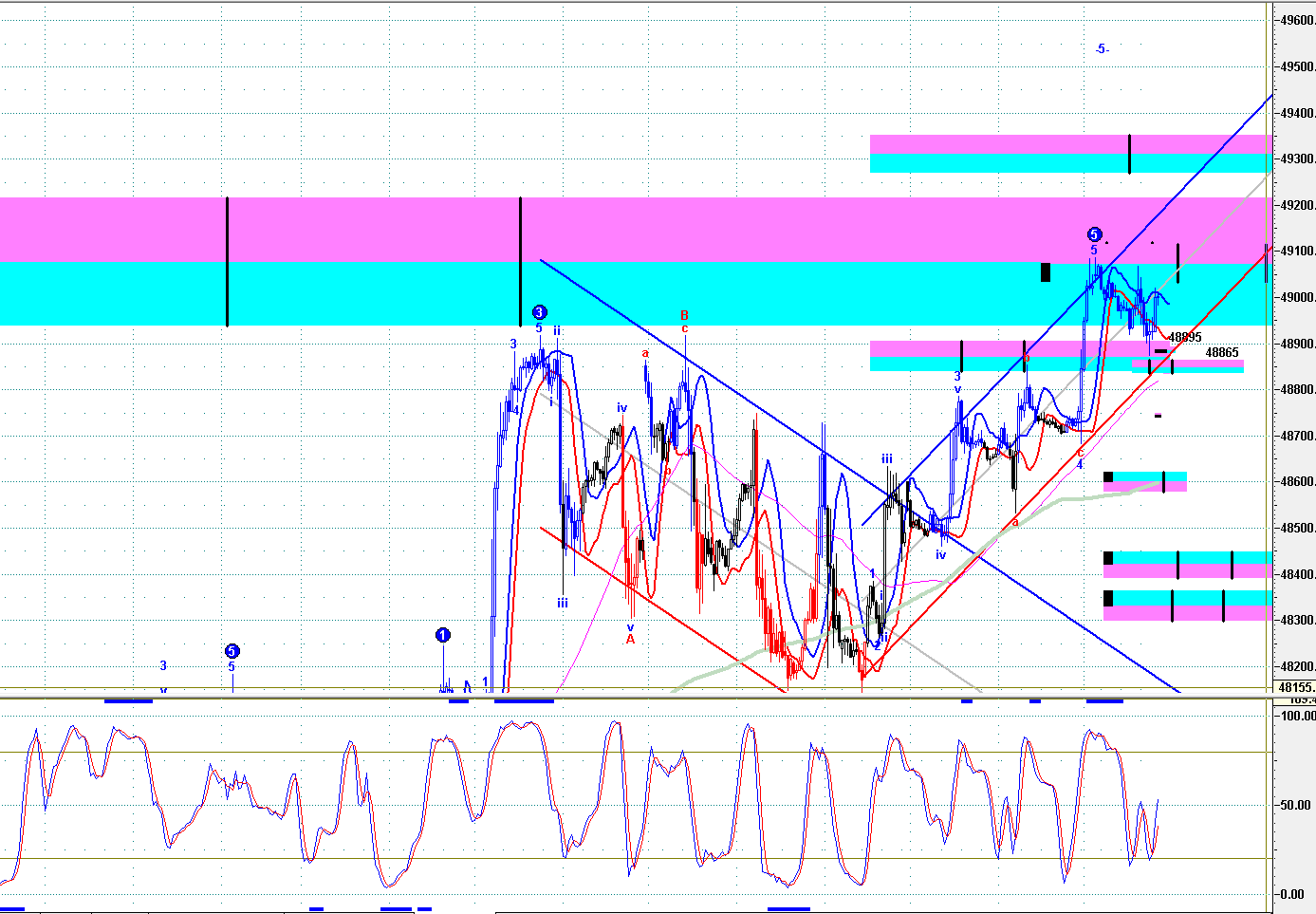Select the 48800 price axis label
This screenshot has width=1316, height=914.
tap(1297, 390)
